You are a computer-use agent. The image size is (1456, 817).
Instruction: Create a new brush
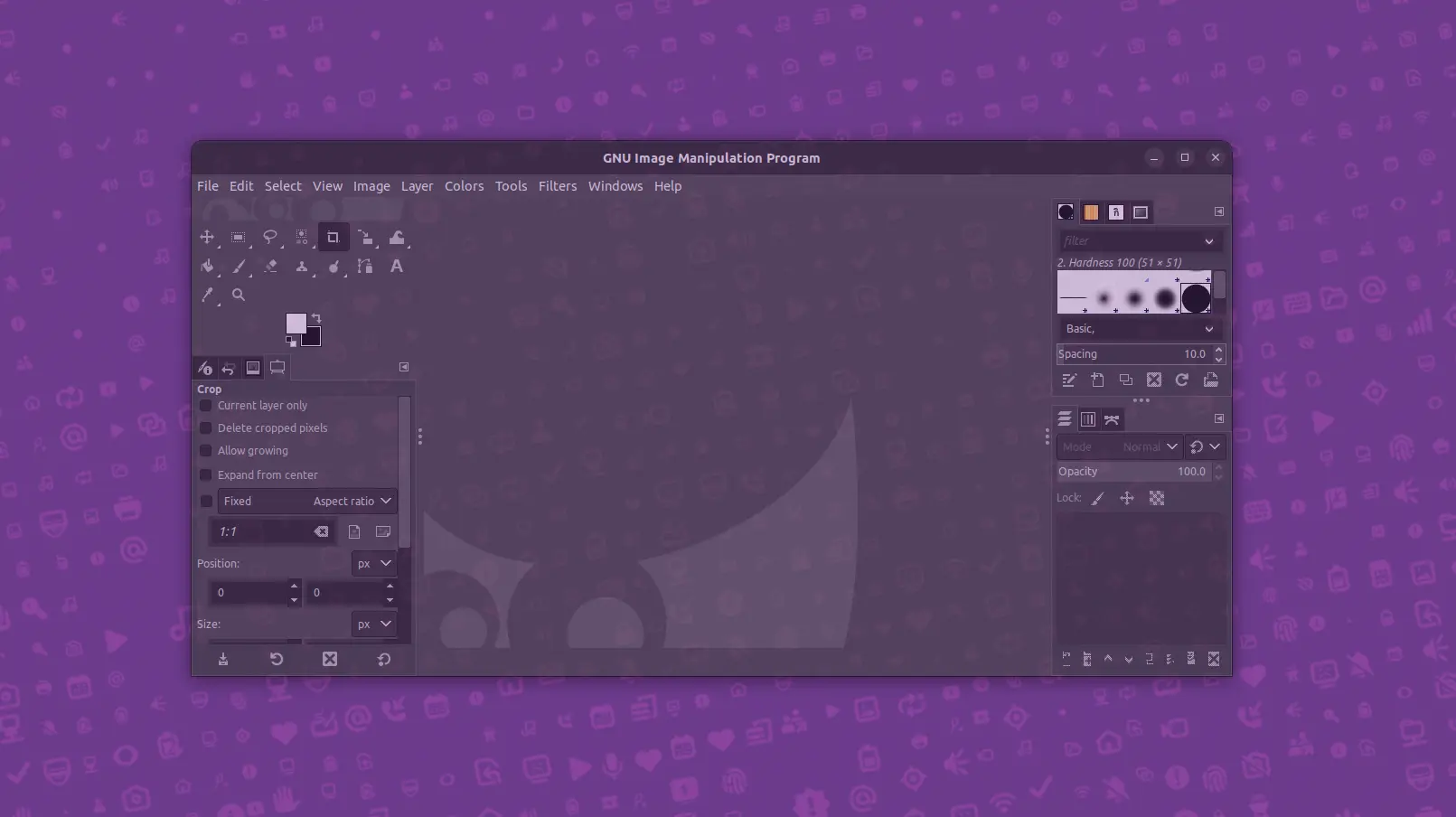1097,380
